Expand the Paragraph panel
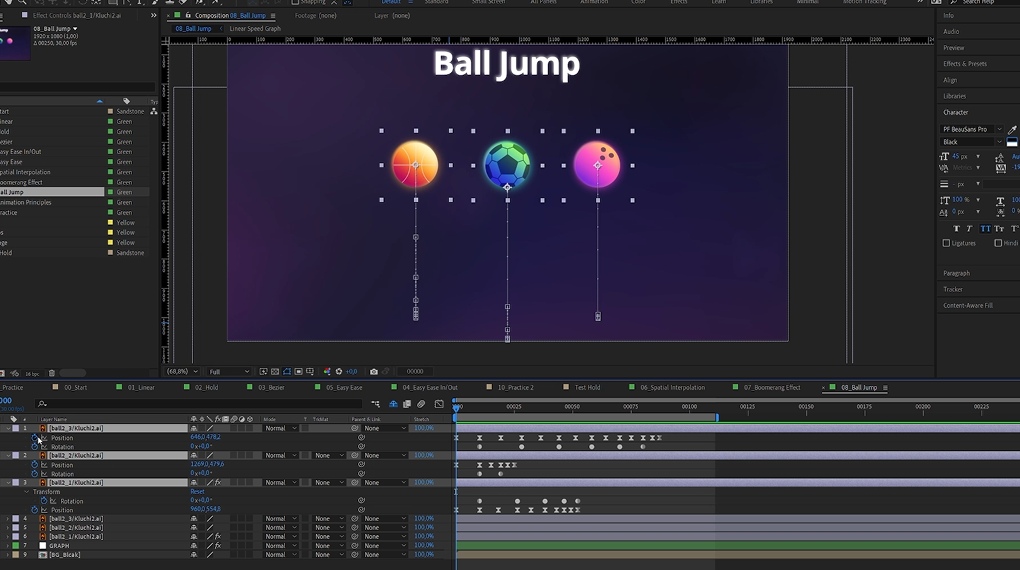Screen dimensions: 1020x570 (957, 273)
